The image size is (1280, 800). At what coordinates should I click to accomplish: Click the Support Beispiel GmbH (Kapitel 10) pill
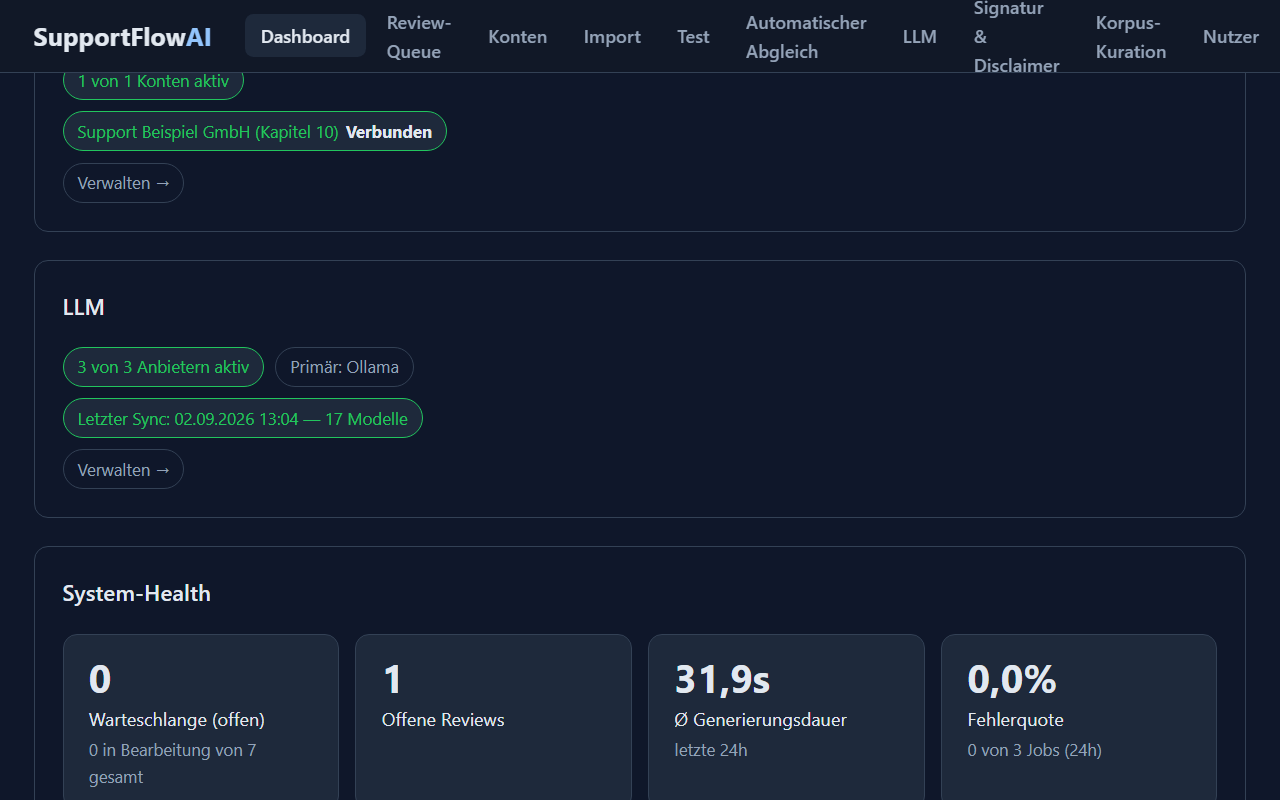tap(255, 131)
